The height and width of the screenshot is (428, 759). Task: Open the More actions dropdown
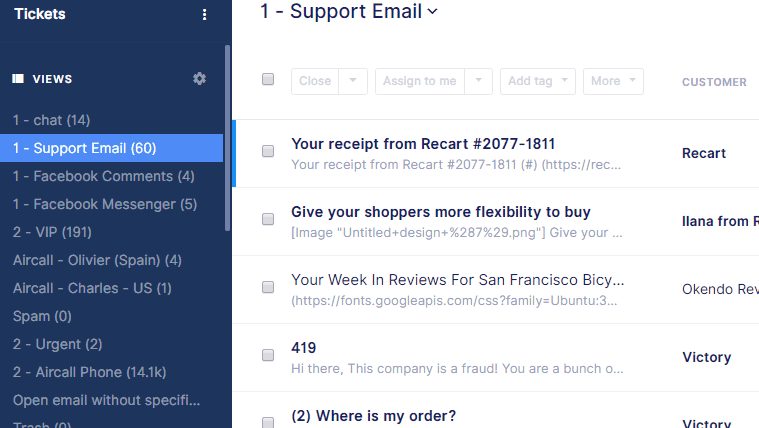point(613,81)
